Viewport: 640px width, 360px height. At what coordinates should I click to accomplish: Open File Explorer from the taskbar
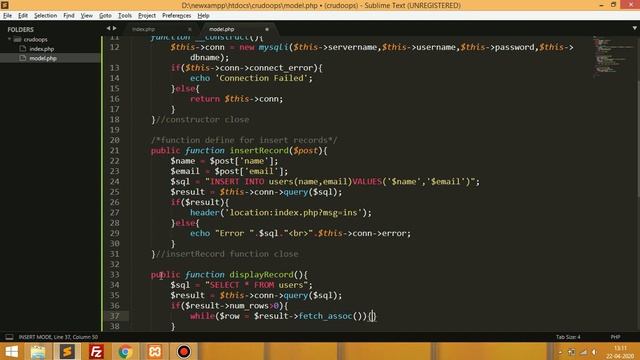pyautogui.click(x=38, y=351)
